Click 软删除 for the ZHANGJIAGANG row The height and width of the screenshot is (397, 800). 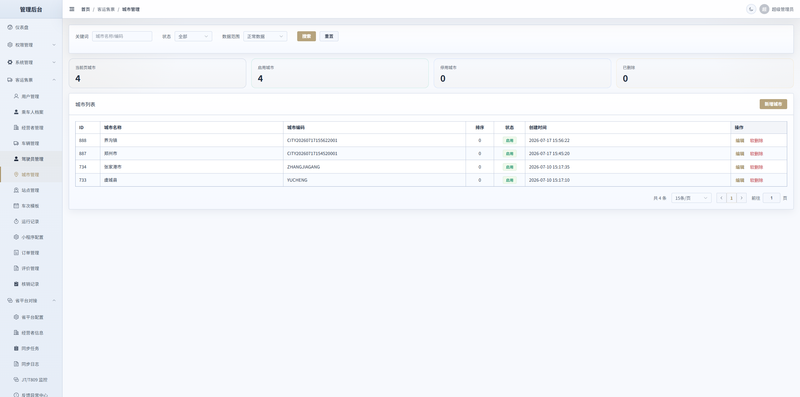click(757, 167)
